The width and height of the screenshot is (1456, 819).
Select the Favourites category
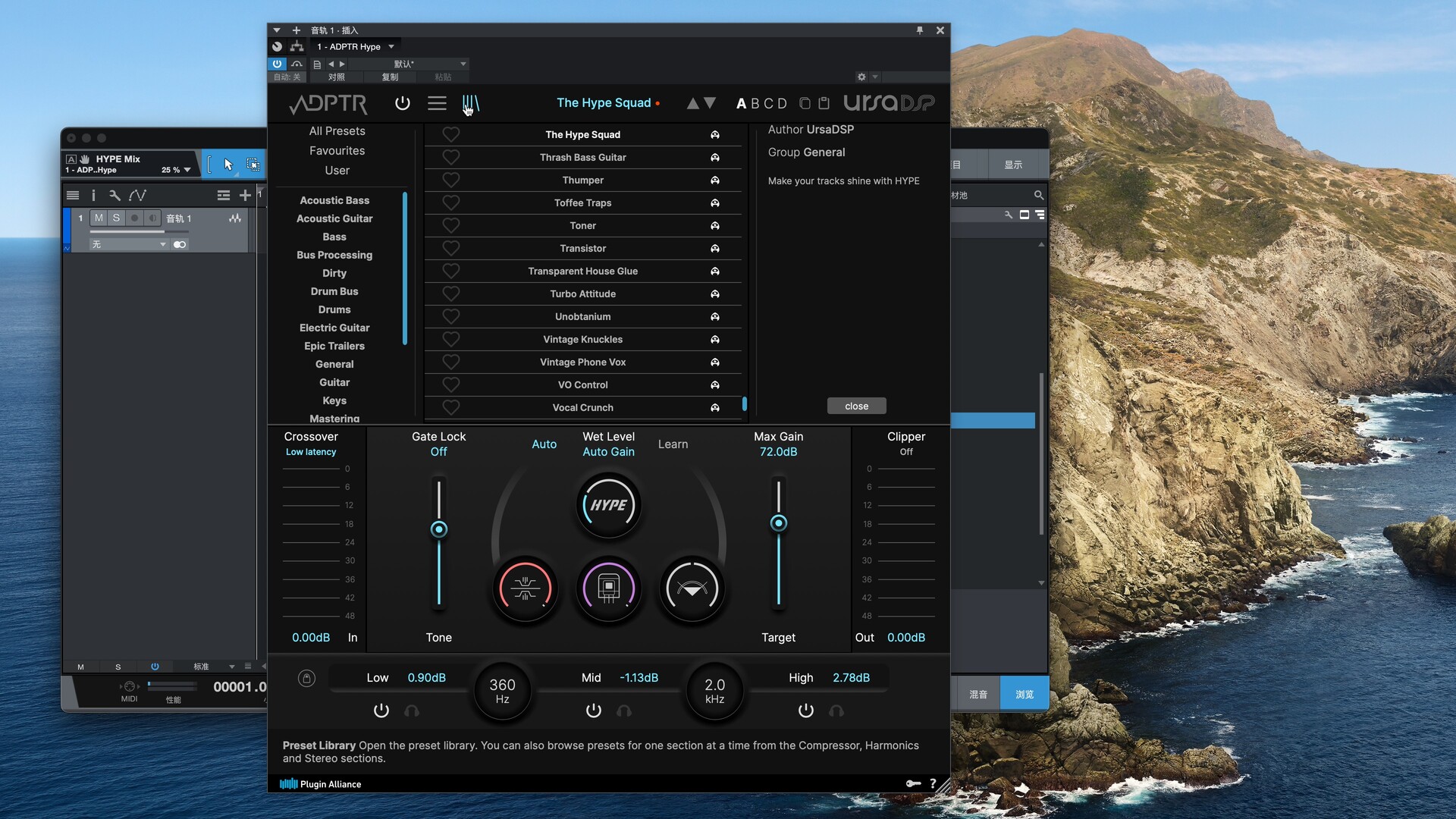pyautogui.click(x=337, y=151)
